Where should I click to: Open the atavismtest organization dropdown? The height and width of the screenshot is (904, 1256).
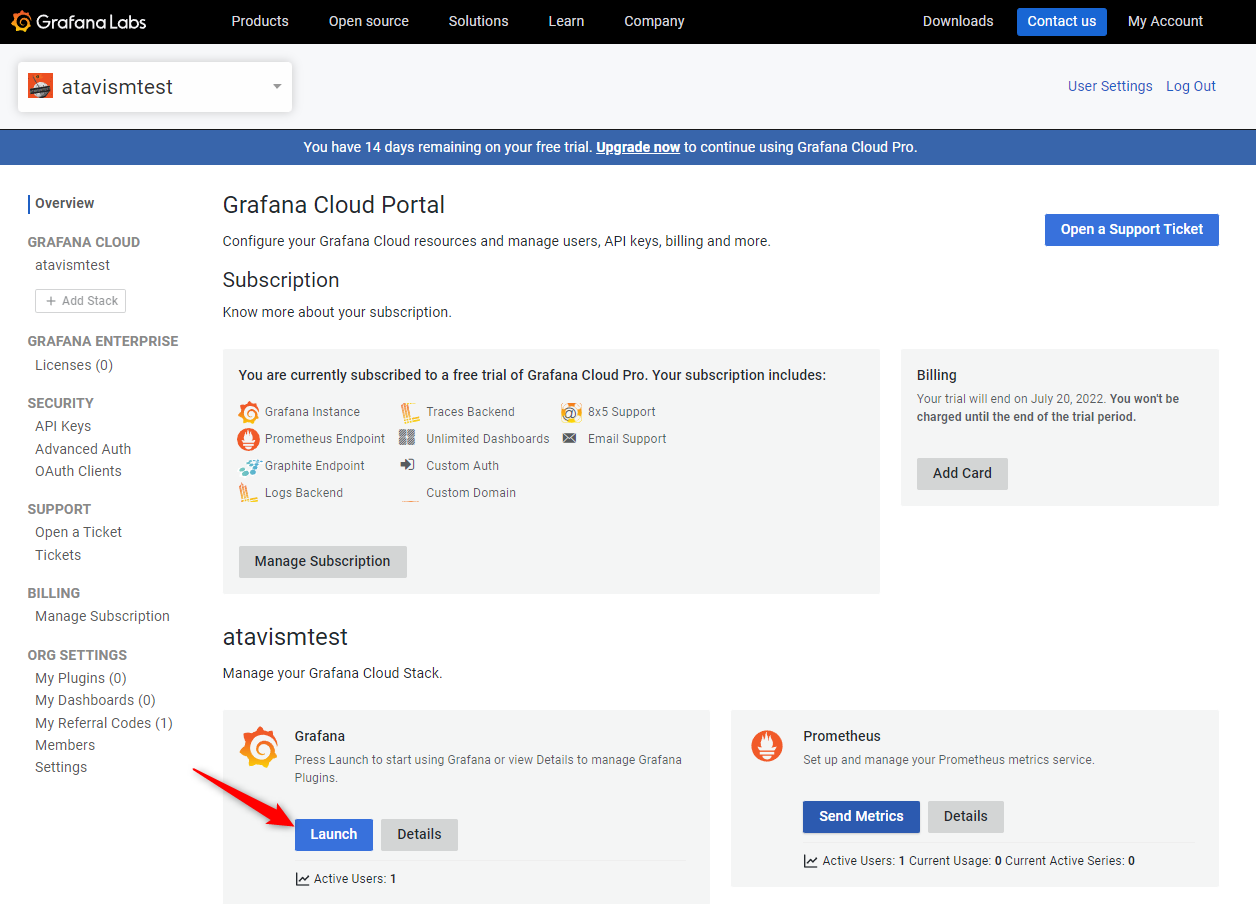pyautogui.click(x=277, y=87)
